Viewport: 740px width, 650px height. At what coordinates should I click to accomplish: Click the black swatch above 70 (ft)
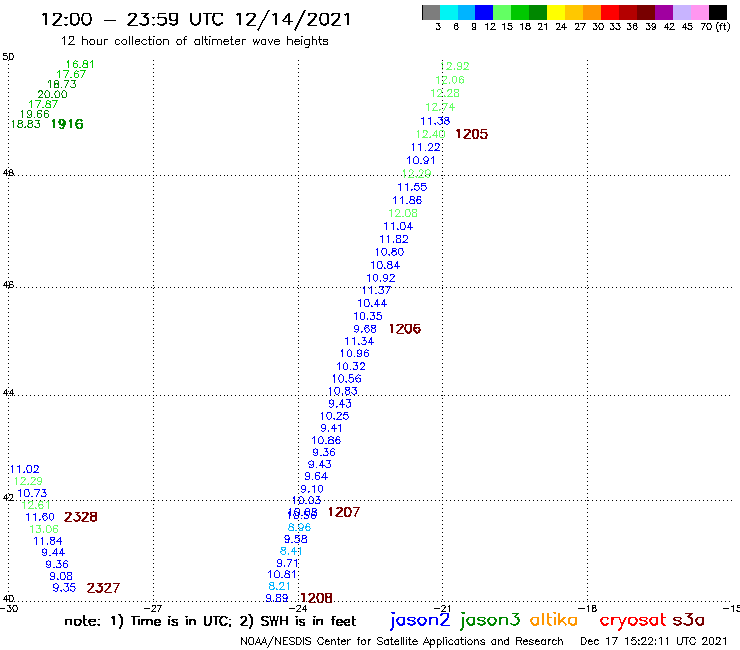[717, 12]
